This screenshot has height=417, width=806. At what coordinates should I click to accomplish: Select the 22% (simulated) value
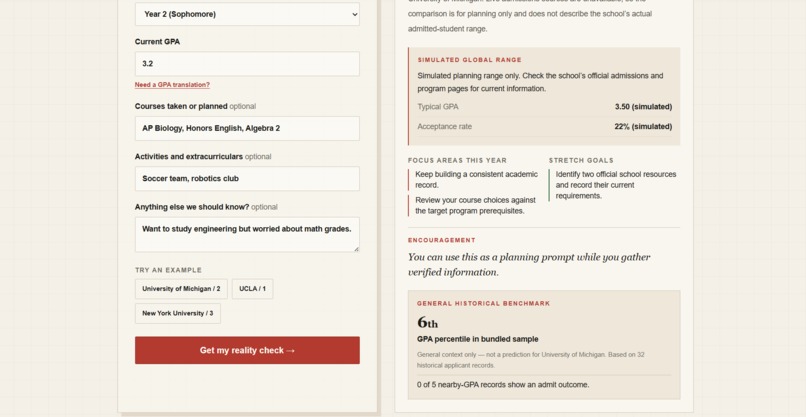click(643, 126)
